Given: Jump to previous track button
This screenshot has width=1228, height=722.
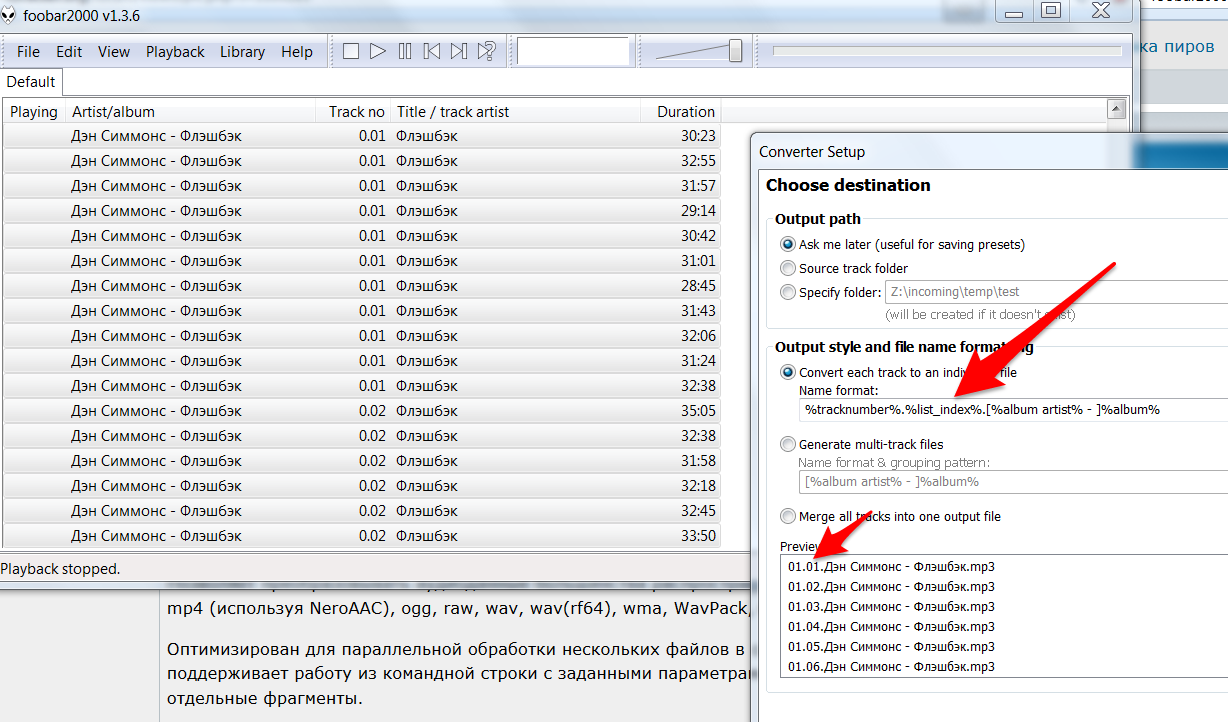Looking at the screenshot, I should tap(431, 51).
